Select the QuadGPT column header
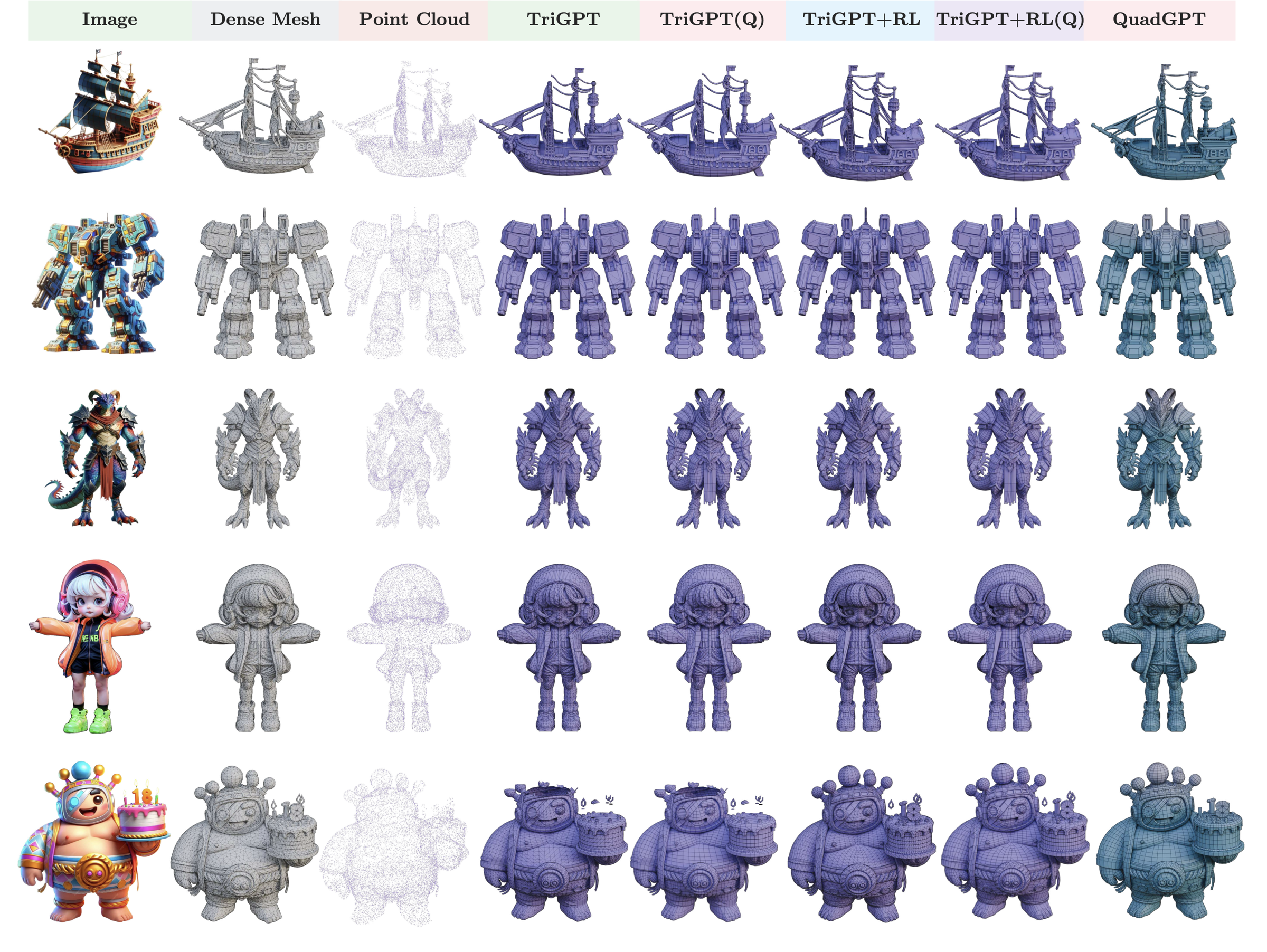 [x=1159, y=20]
